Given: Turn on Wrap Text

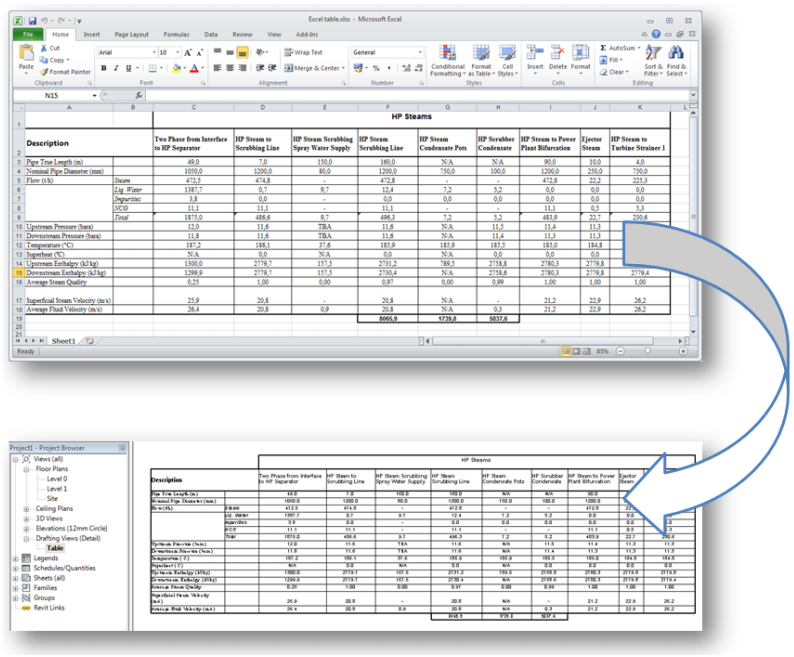Looking at the screenshot, I should (303, 52).
